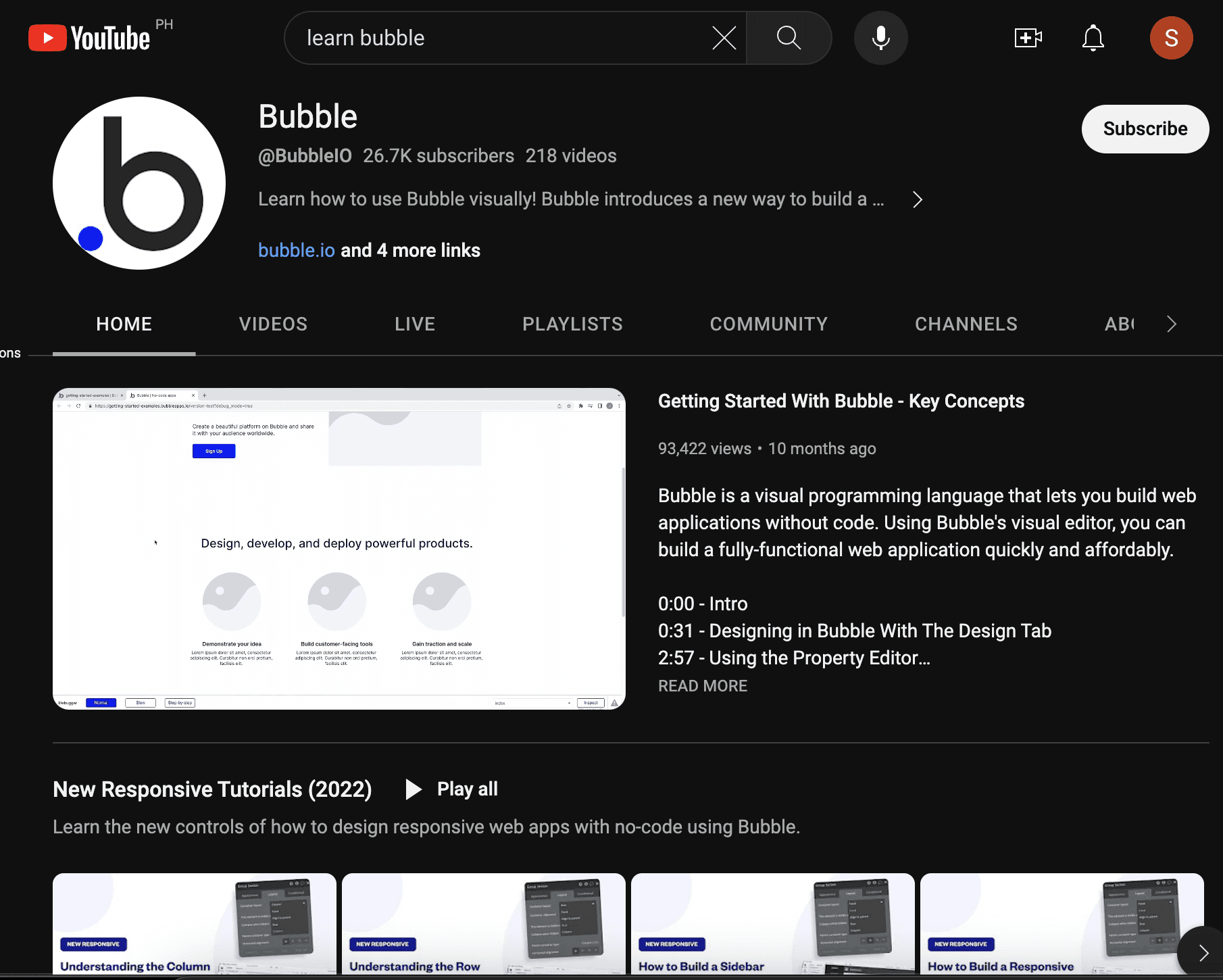The height and width of the screenshot is (980, 1223).
Task: Open 'Getting Started With Bubble - Key Concepts' title
Action: (x=841, y=401)
